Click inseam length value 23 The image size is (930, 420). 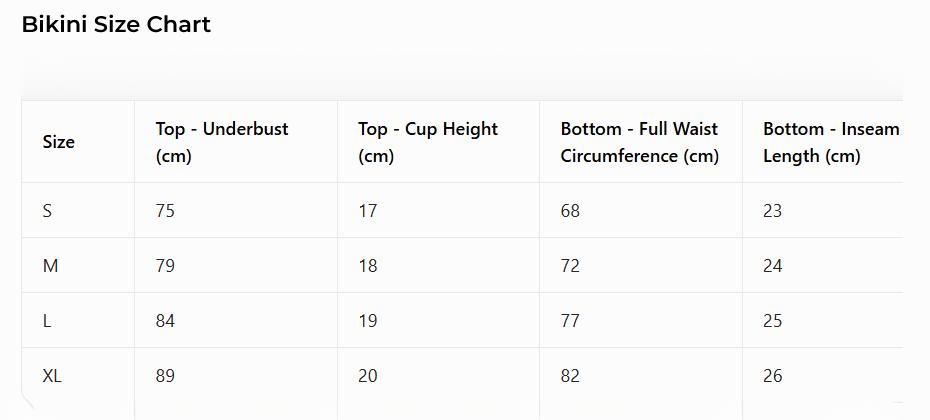(772, 211)
